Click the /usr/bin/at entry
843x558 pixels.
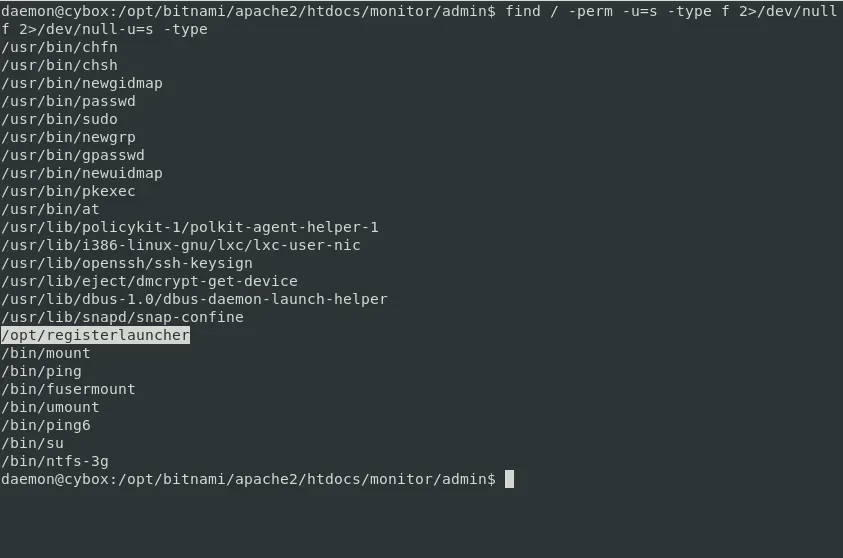point(51,209)
